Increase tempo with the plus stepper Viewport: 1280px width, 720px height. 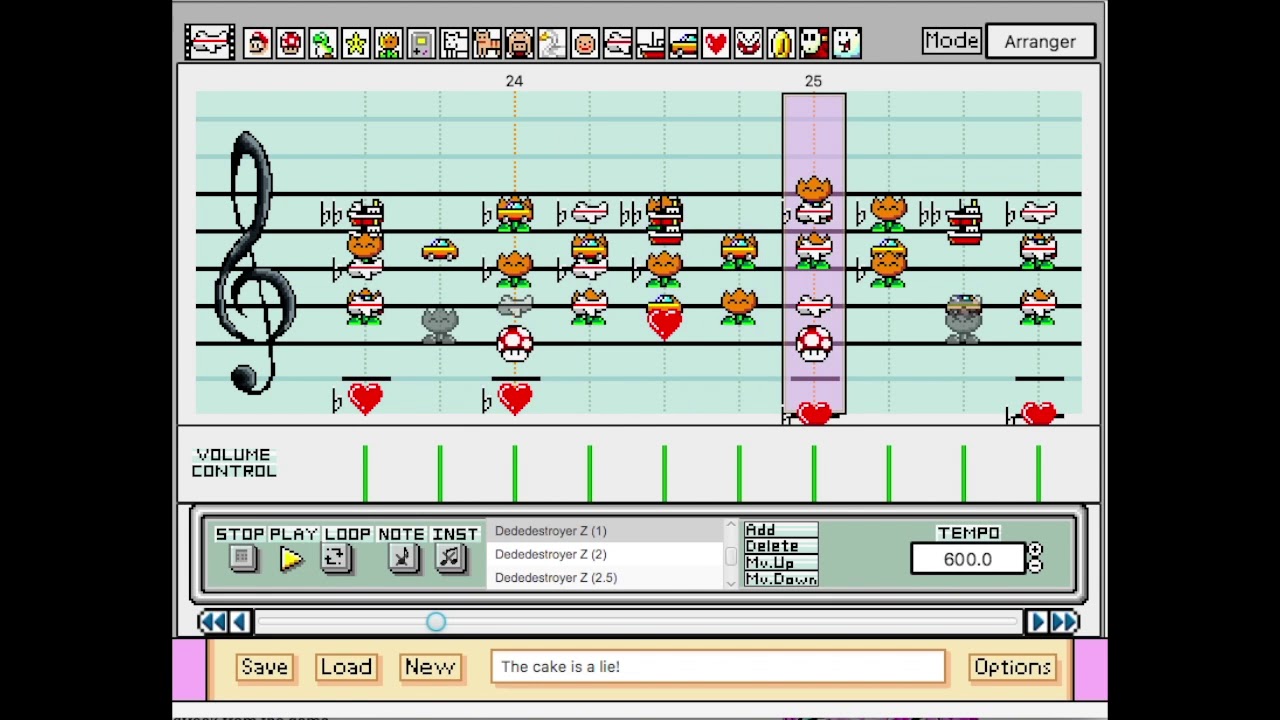pos(1035,550)
